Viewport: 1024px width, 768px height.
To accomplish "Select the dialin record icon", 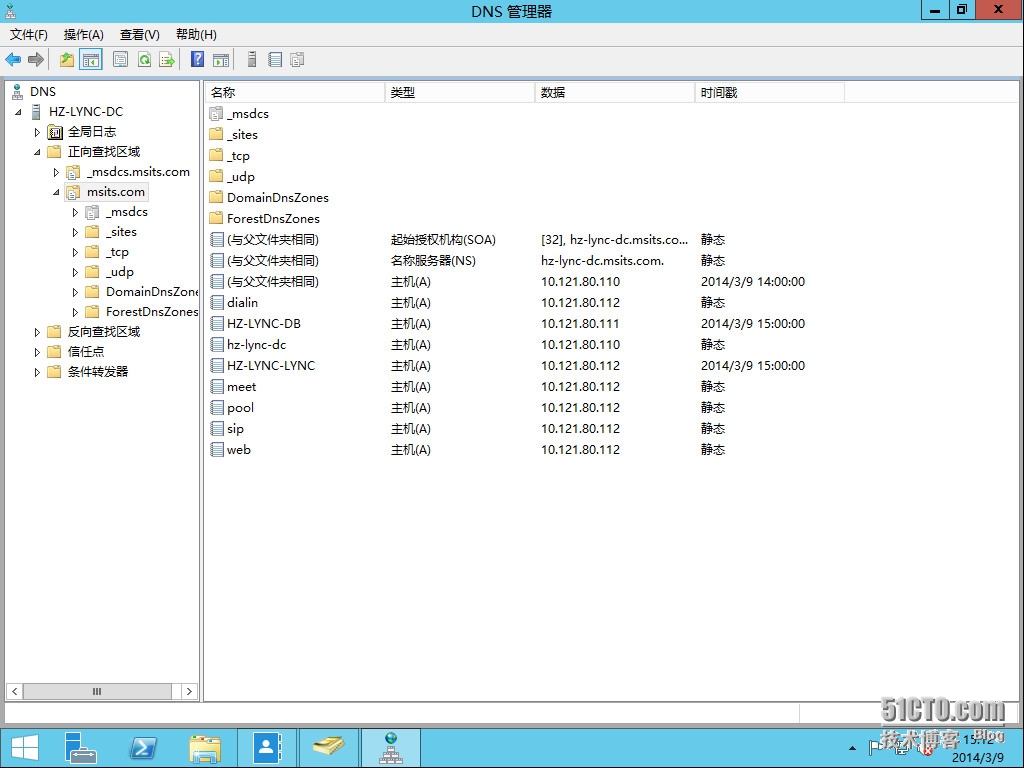I will click(x=216, y=302).
